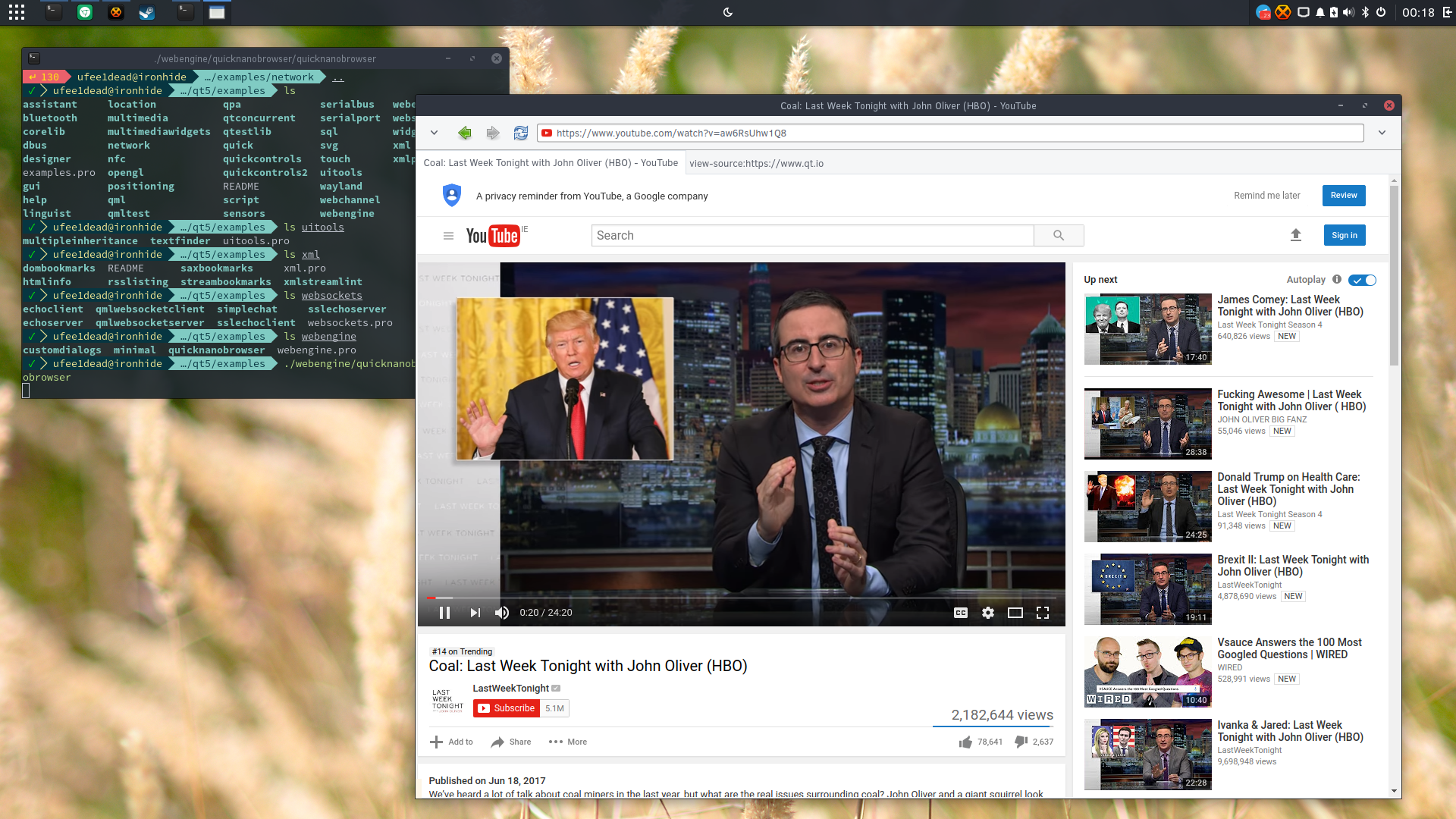Open Fucking Awesome Last Week Tonight title
Image resolution: width=1456 pixels, height=819 pixels.
tap(1291, 400)
